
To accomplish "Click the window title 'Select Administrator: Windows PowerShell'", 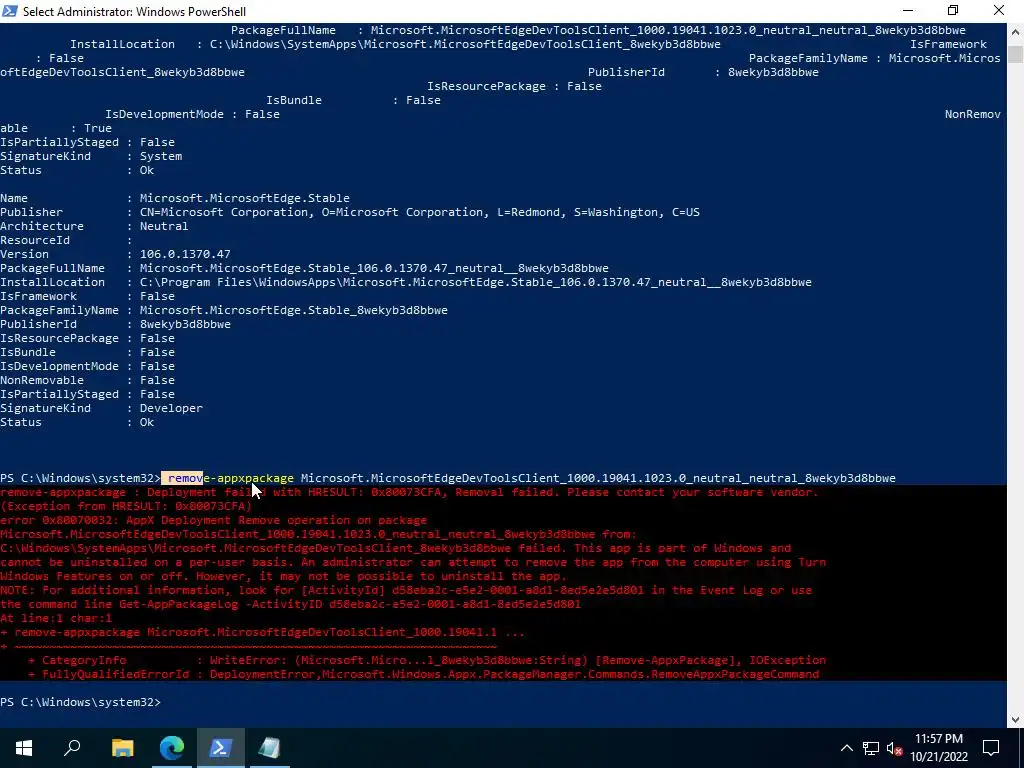I will [x=135, y=11].
